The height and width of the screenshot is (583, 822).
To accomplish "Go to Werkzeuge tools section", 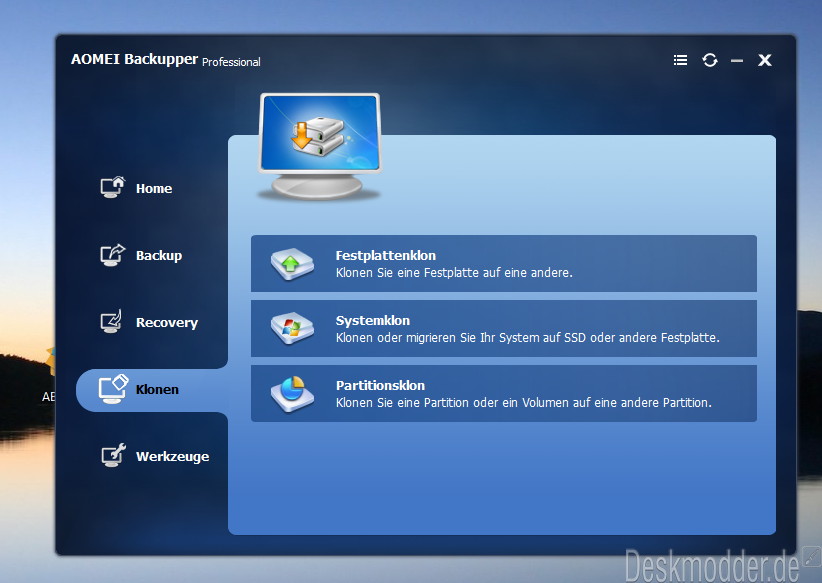I will tap(155, 456).
